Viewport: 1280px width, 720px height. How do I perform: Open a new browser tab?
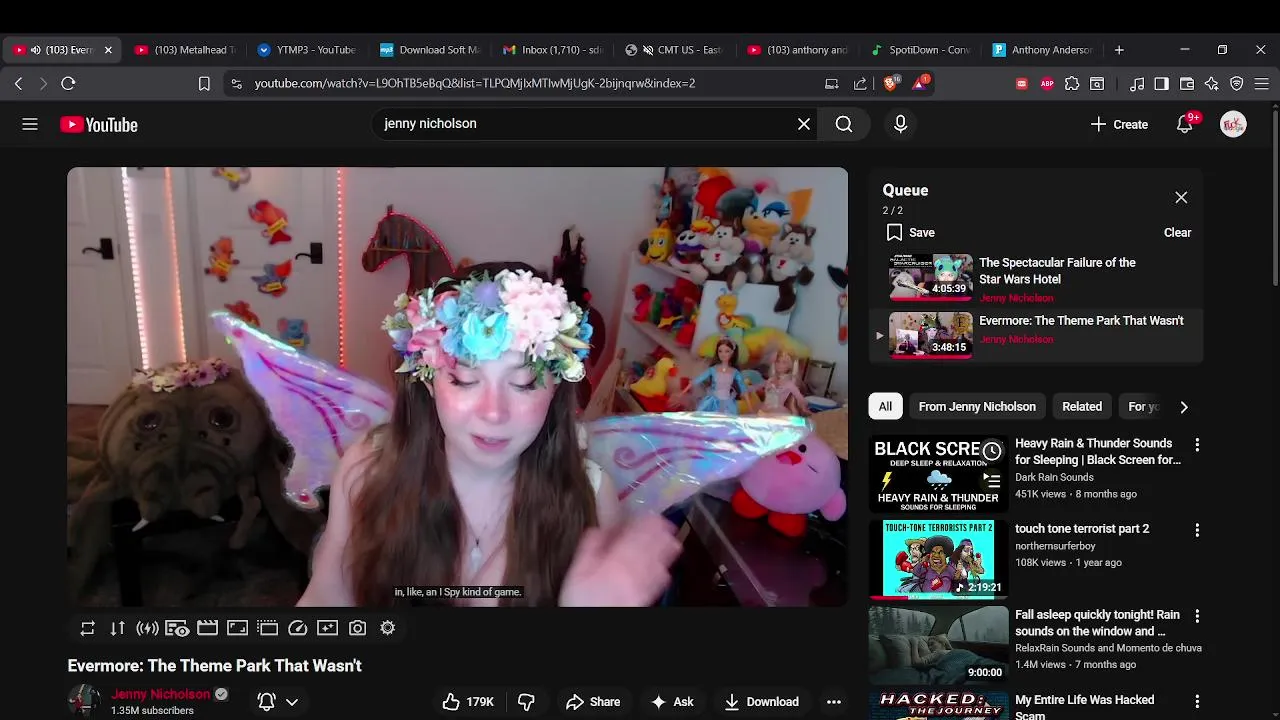pos(1119,50)
